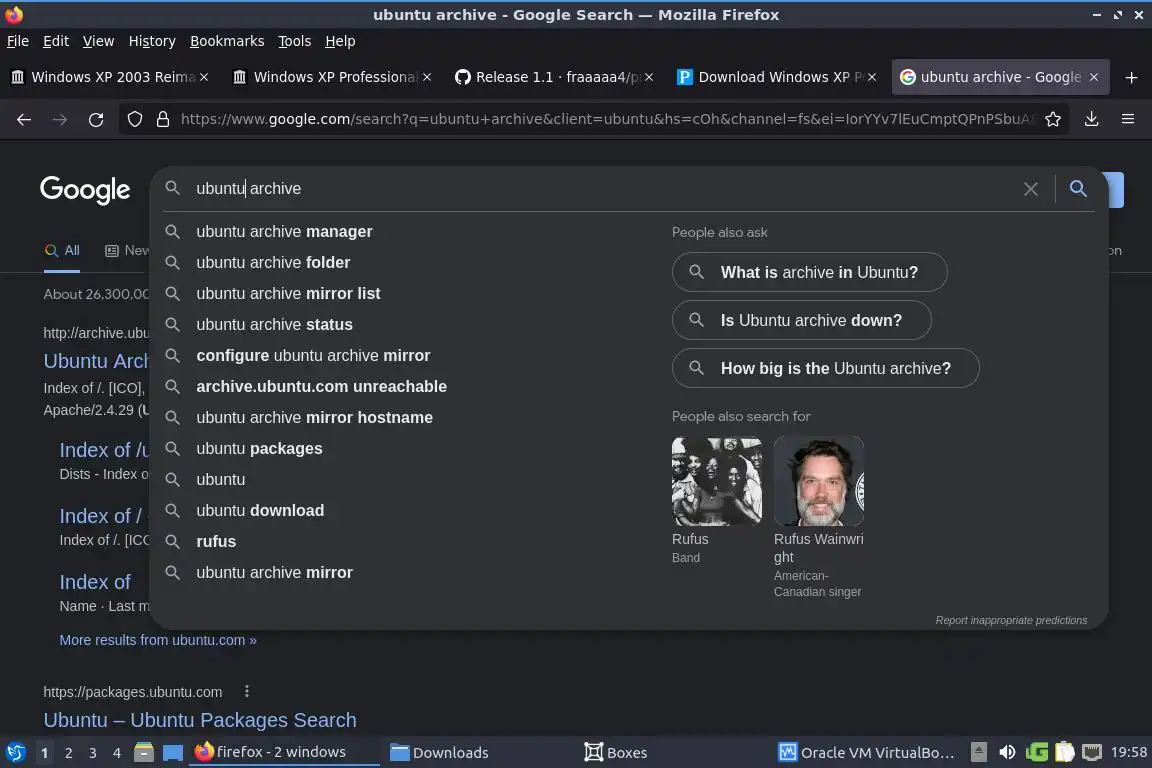Go back using the browser back arrow
The width and height of the screenshot is (1152, 768).
click(24, 119)
